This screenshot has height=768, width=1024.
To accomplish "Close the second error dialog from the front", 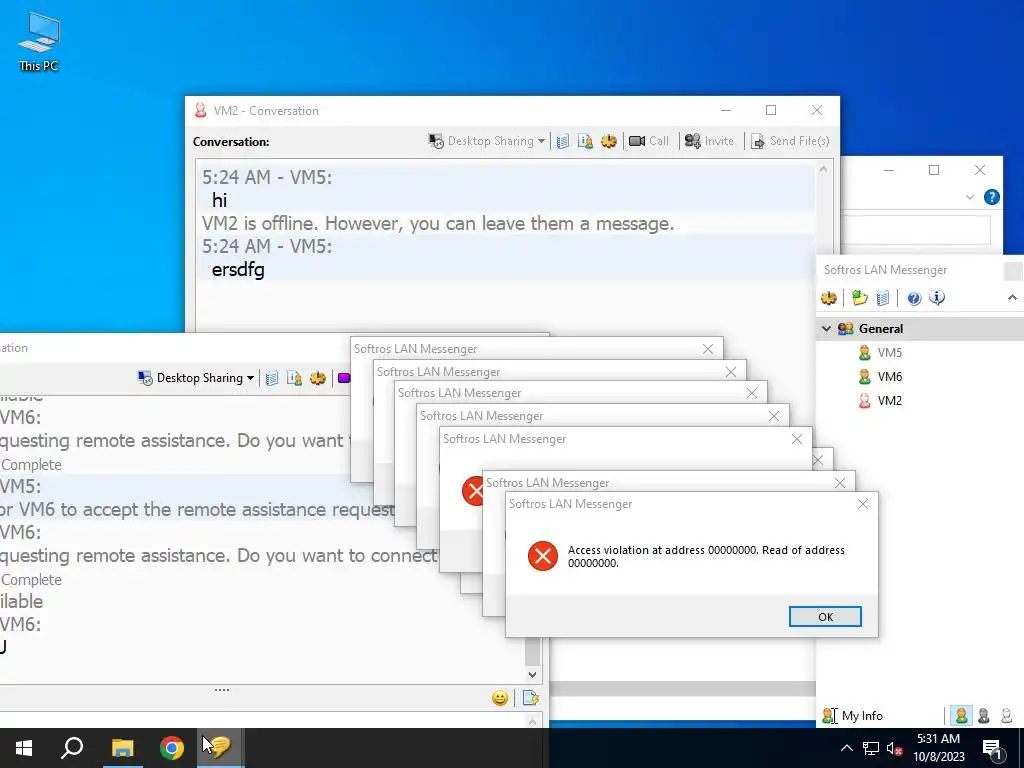I will 840,483.
